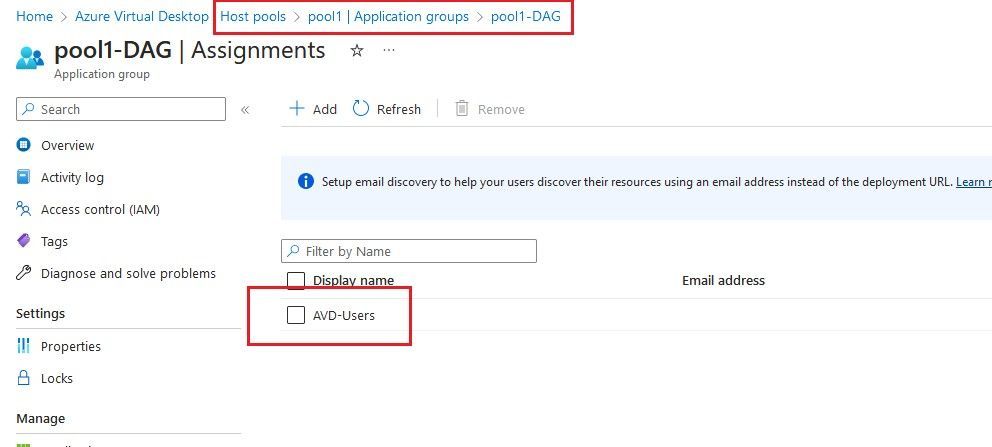This screenshot has width=992, height=447.
Task: Click the Filter by Name field
Action: [409, 251]
